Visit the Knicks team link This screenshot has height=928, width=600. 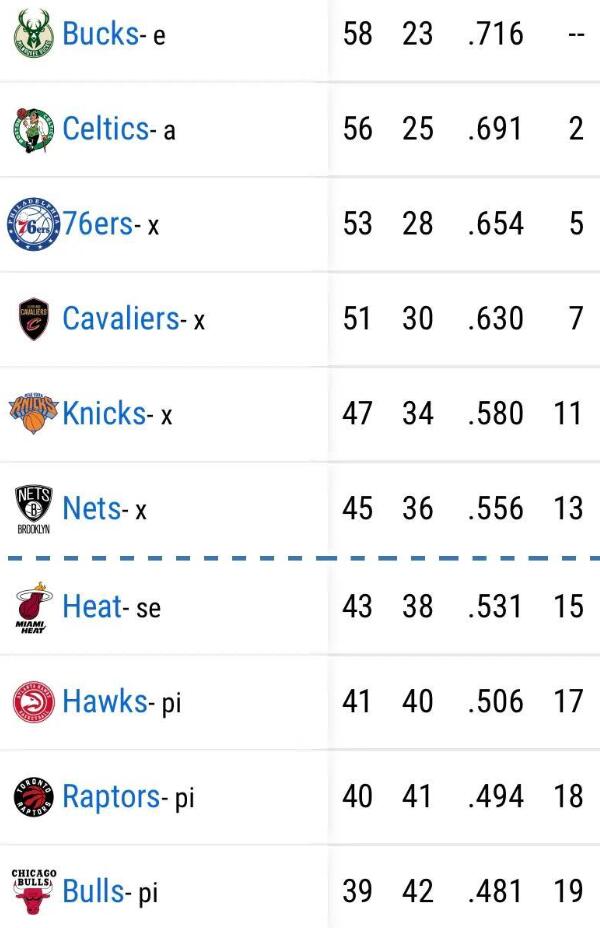tap(104, 413)
